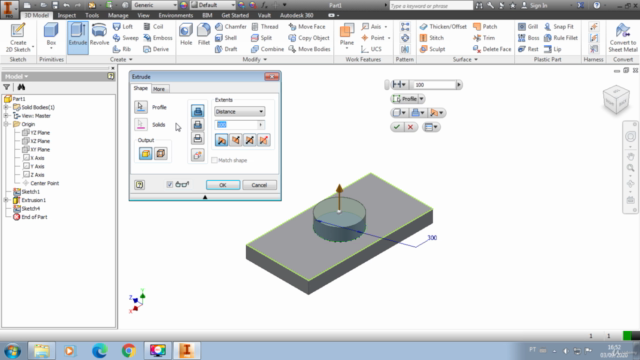This screenshot has height=360, width=640.
Task: Expand the Extrusion1 tree node
Action: tap(6, 200)
